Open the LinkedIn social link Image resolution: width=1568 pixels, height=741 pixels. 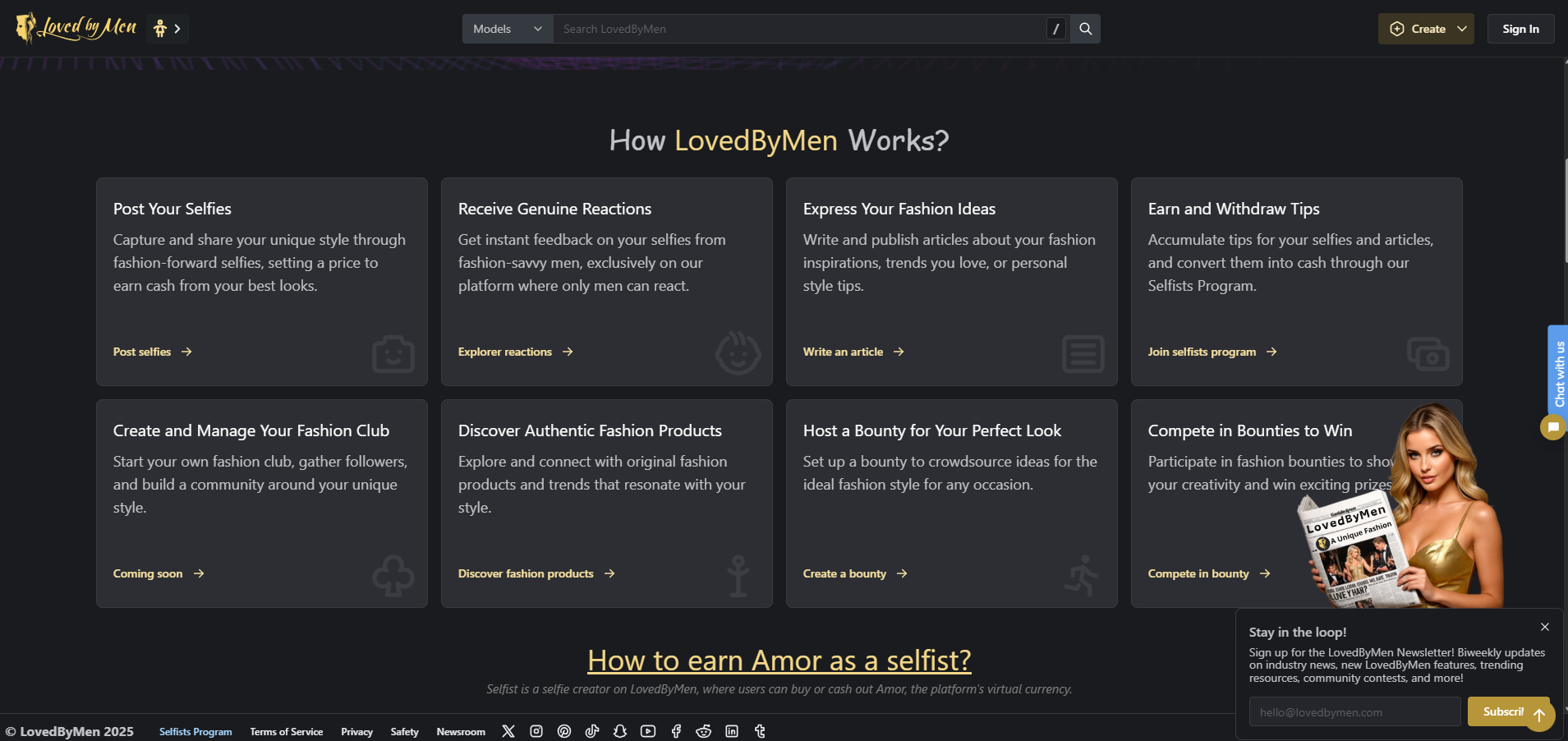[732, 731]
